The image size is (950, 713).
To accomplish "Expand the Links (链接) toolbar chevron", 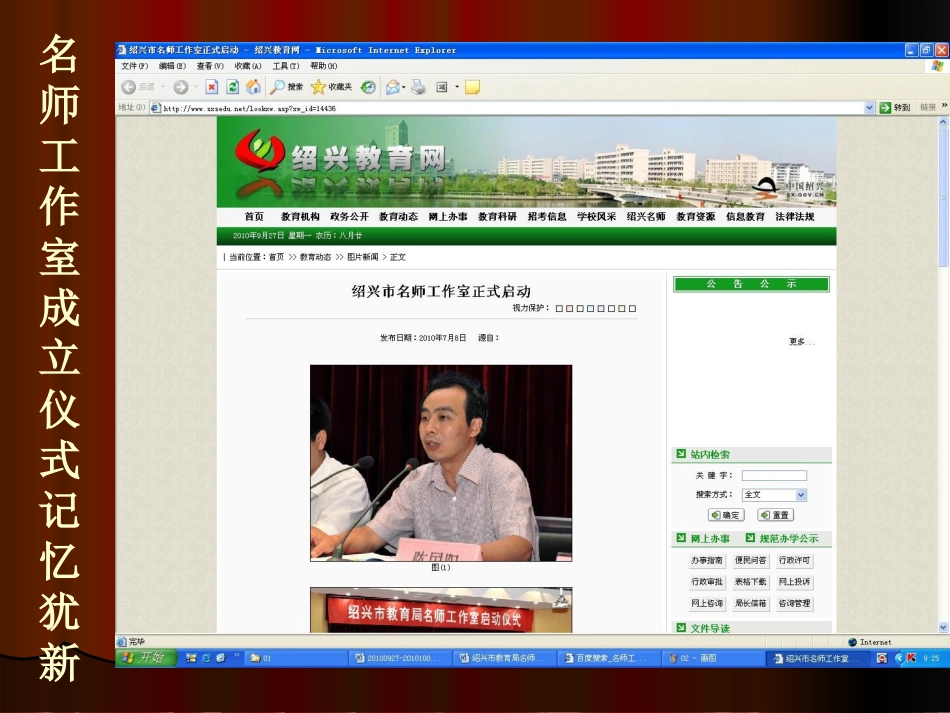I will pos(944,106).
